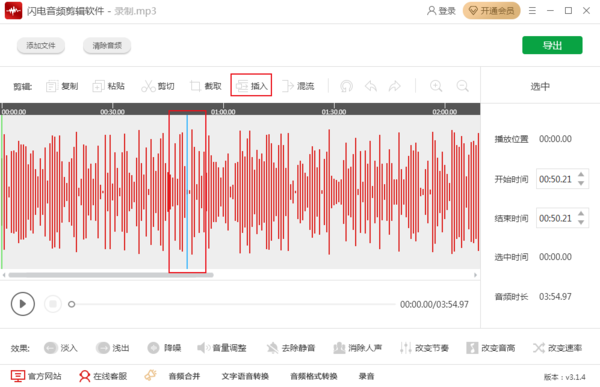The width and height of the screenshot is (600, 387).
Task: Choose the Cut (剪切) scissors tool
Action: (158, 86)
